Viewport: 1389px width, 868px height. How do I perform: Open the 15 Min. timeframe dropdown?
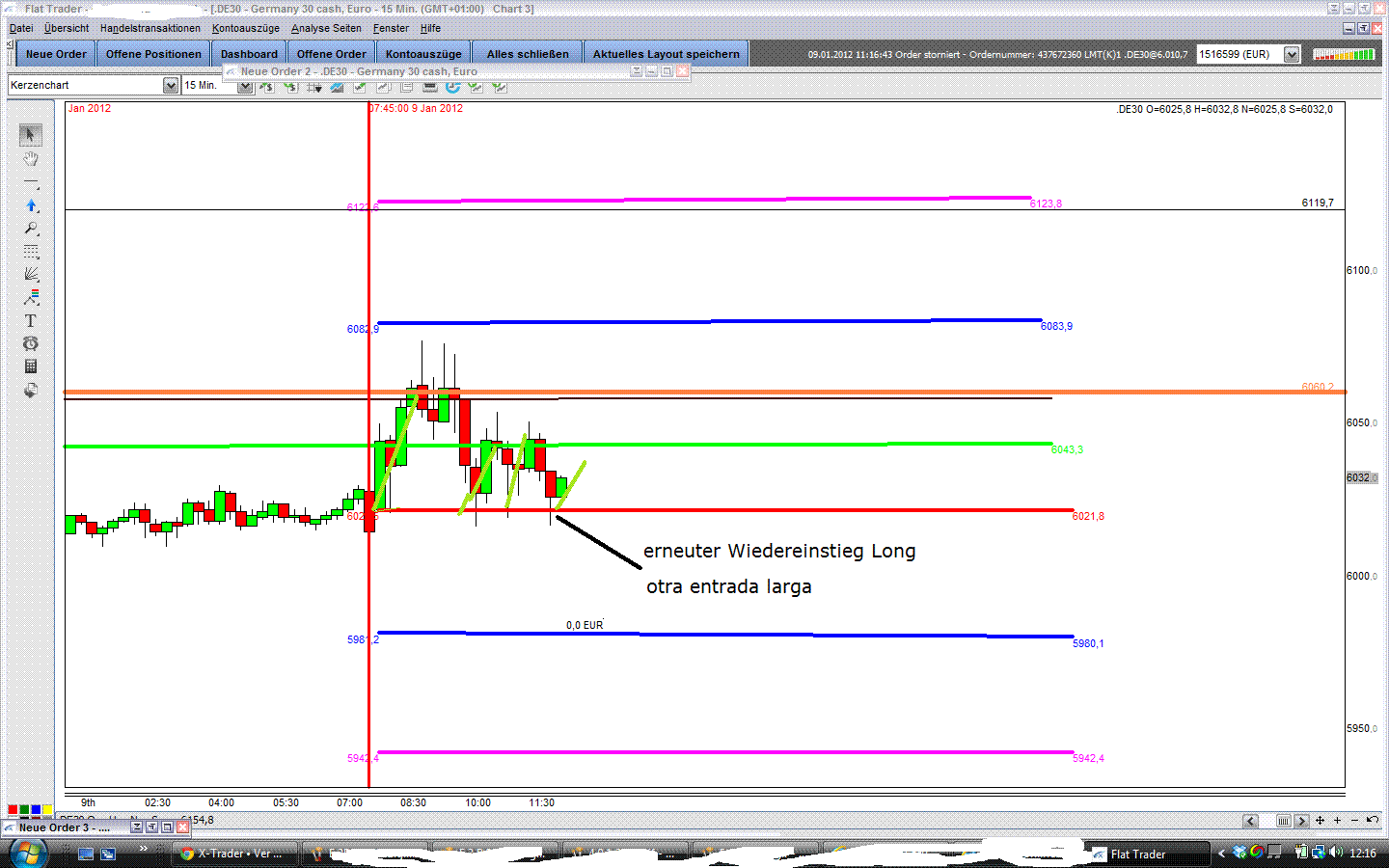point(245,86)
